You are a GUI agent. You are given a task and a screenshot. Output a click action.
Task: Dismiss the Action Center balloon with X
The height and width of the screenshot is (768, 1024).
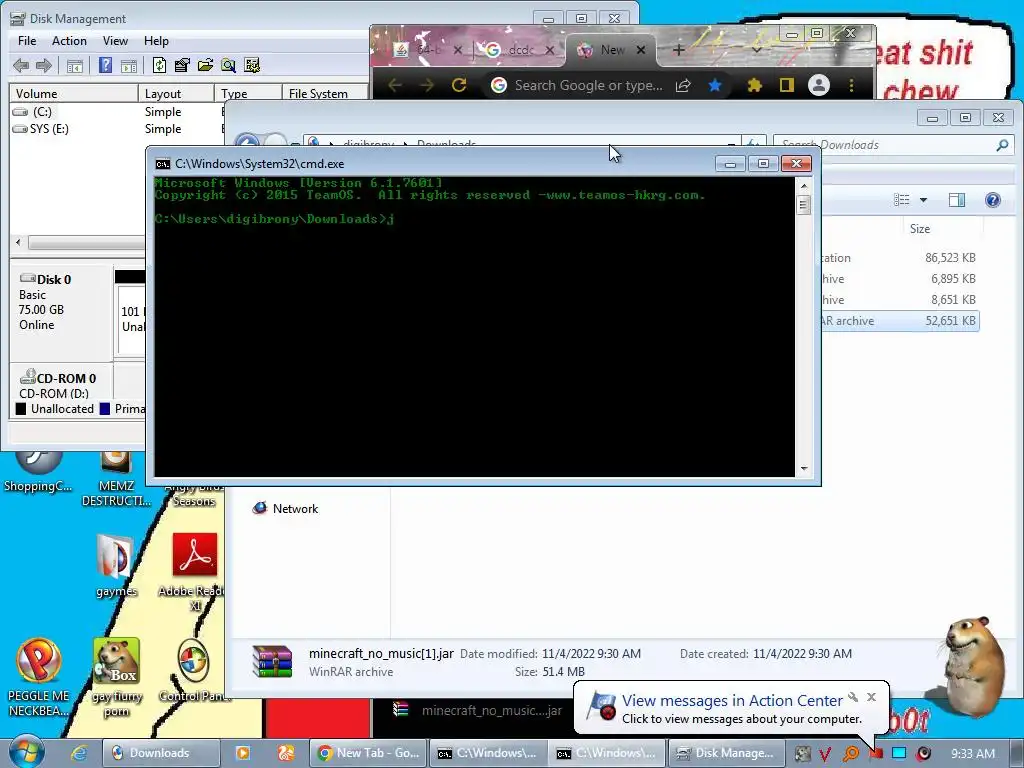coord(871,697)
